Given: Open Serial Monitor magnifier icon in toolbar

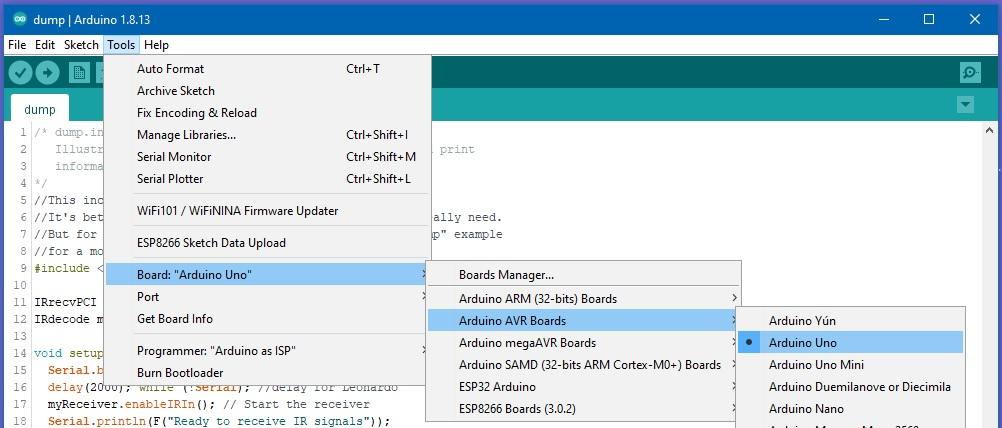Looking at the screenshot, I should [x=970, y=73].
